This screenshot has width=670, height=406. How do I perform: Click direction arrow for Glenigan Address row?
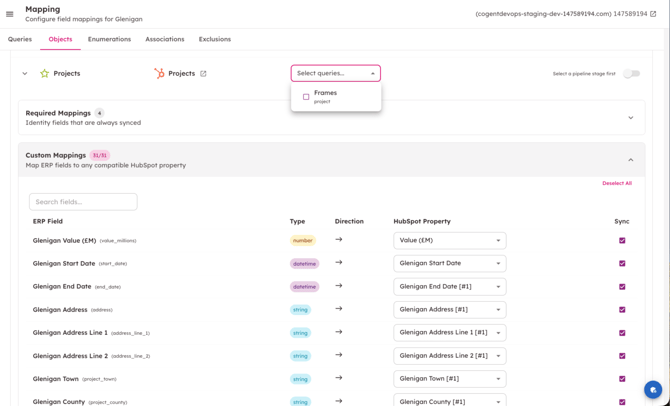(x=339, y=309)
